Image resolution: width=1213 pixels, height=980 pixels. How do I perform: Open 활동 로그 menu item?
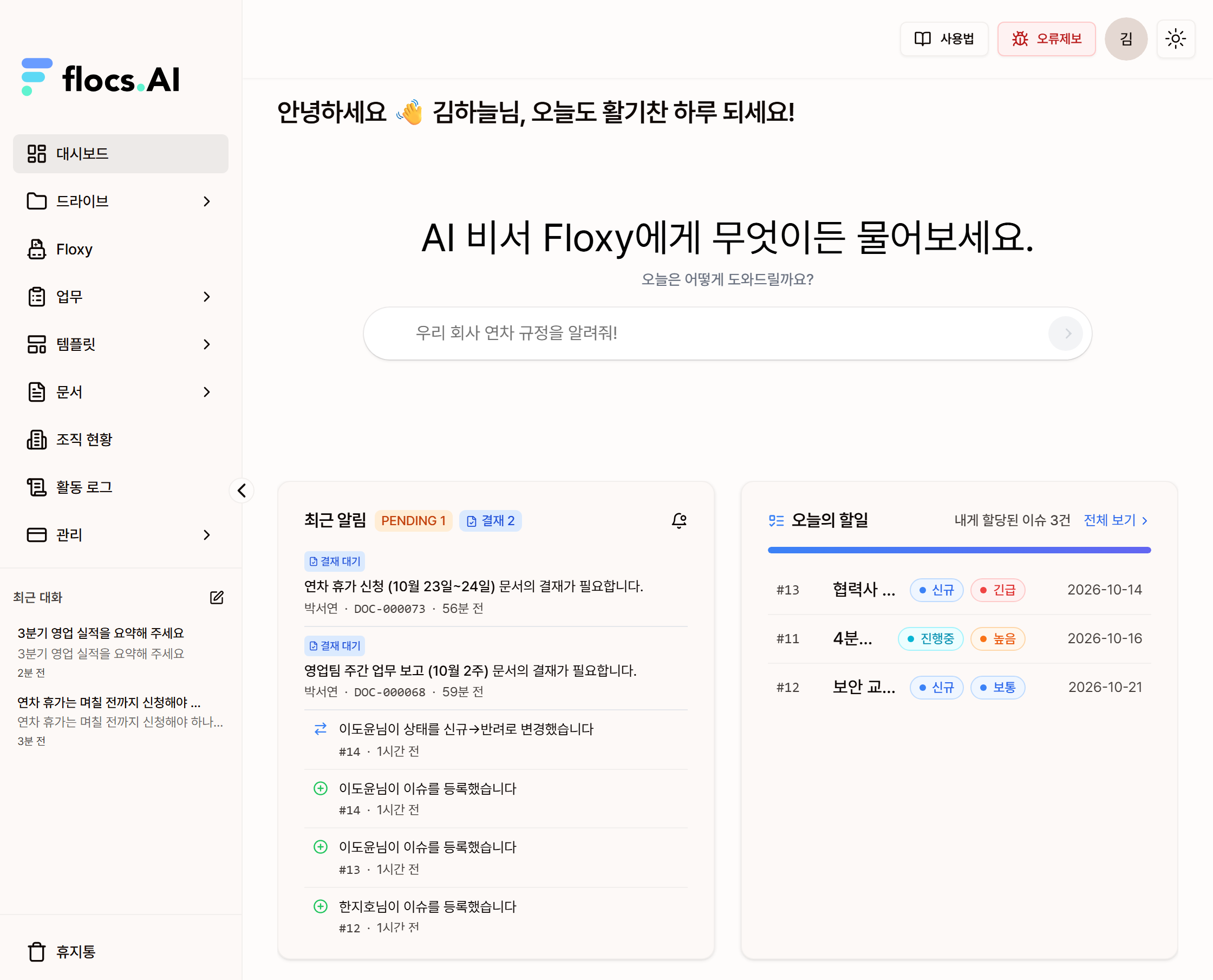pos(120,487)
